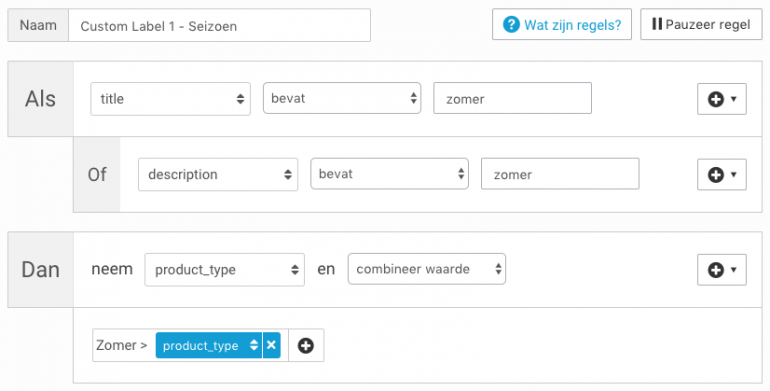This screenshot has height=391, width=770.
Task: Click the pause icon in Pauzeer regel
Action: pyautogui.click(x=657, y=24)
